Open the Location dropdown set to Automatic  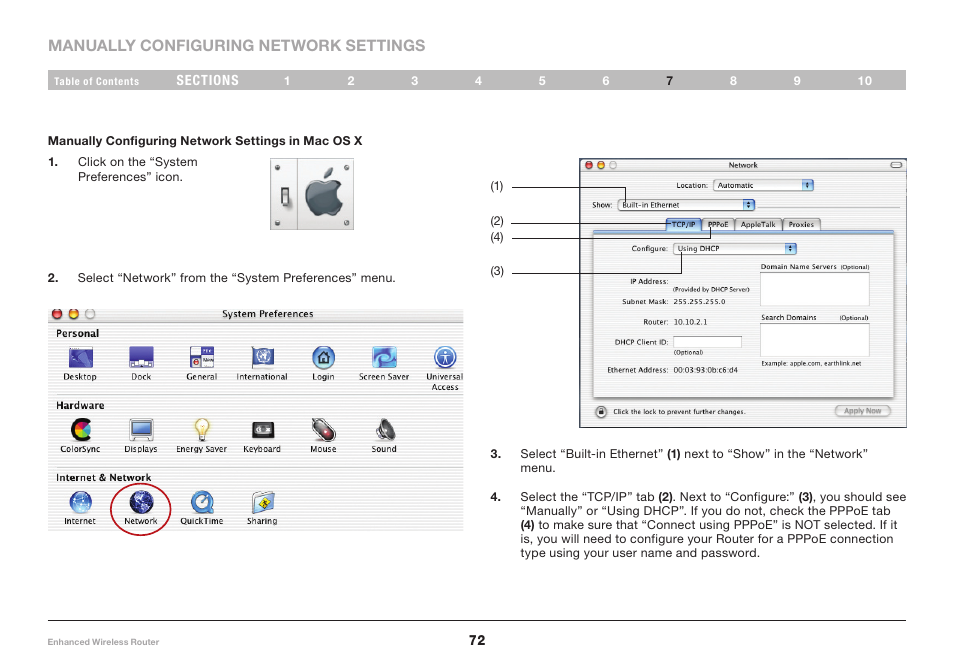[x=763, y=186]
